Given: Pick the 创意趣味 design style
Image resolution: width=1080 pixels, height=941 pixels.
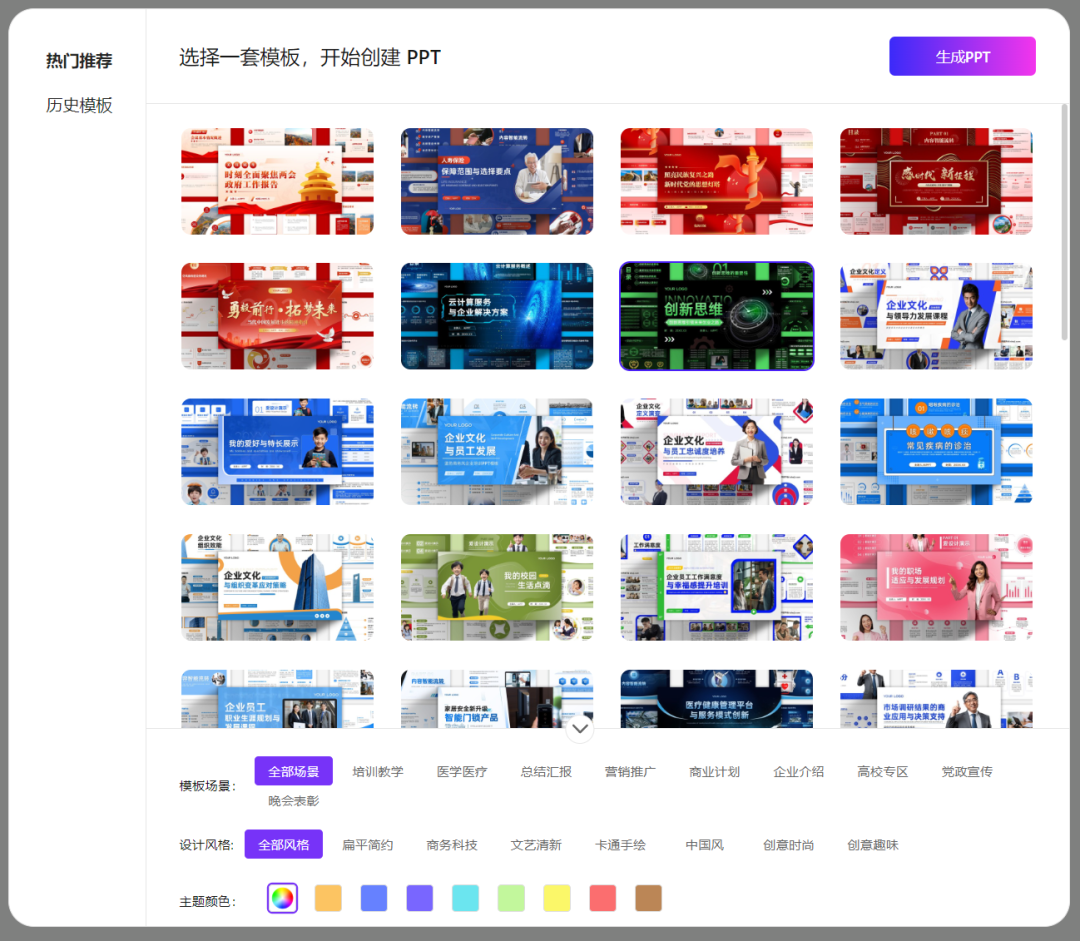Looking at the screenshot, I should (x=873, y=845).
